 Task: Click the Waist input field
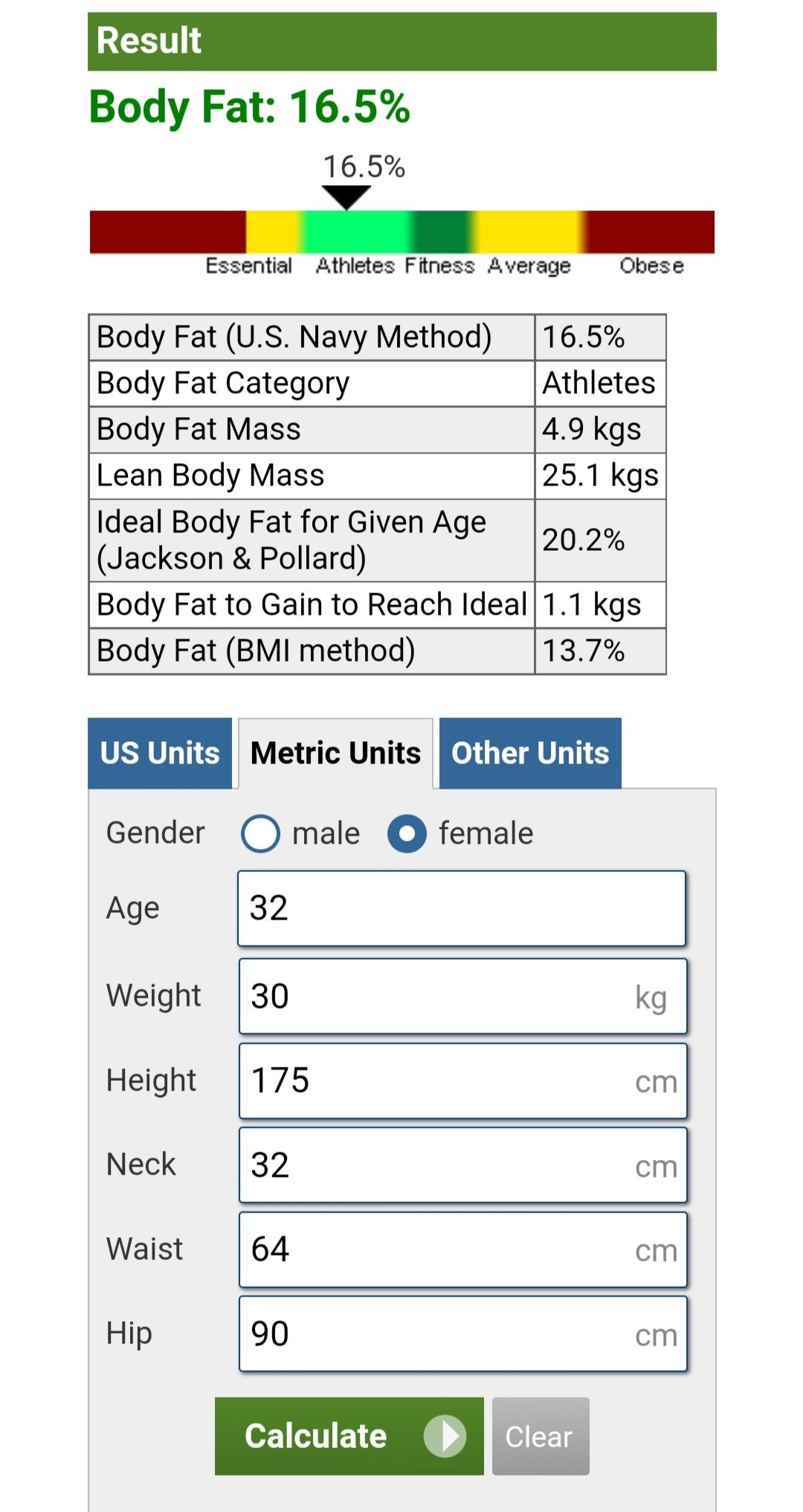click(x=461, y=1250)
